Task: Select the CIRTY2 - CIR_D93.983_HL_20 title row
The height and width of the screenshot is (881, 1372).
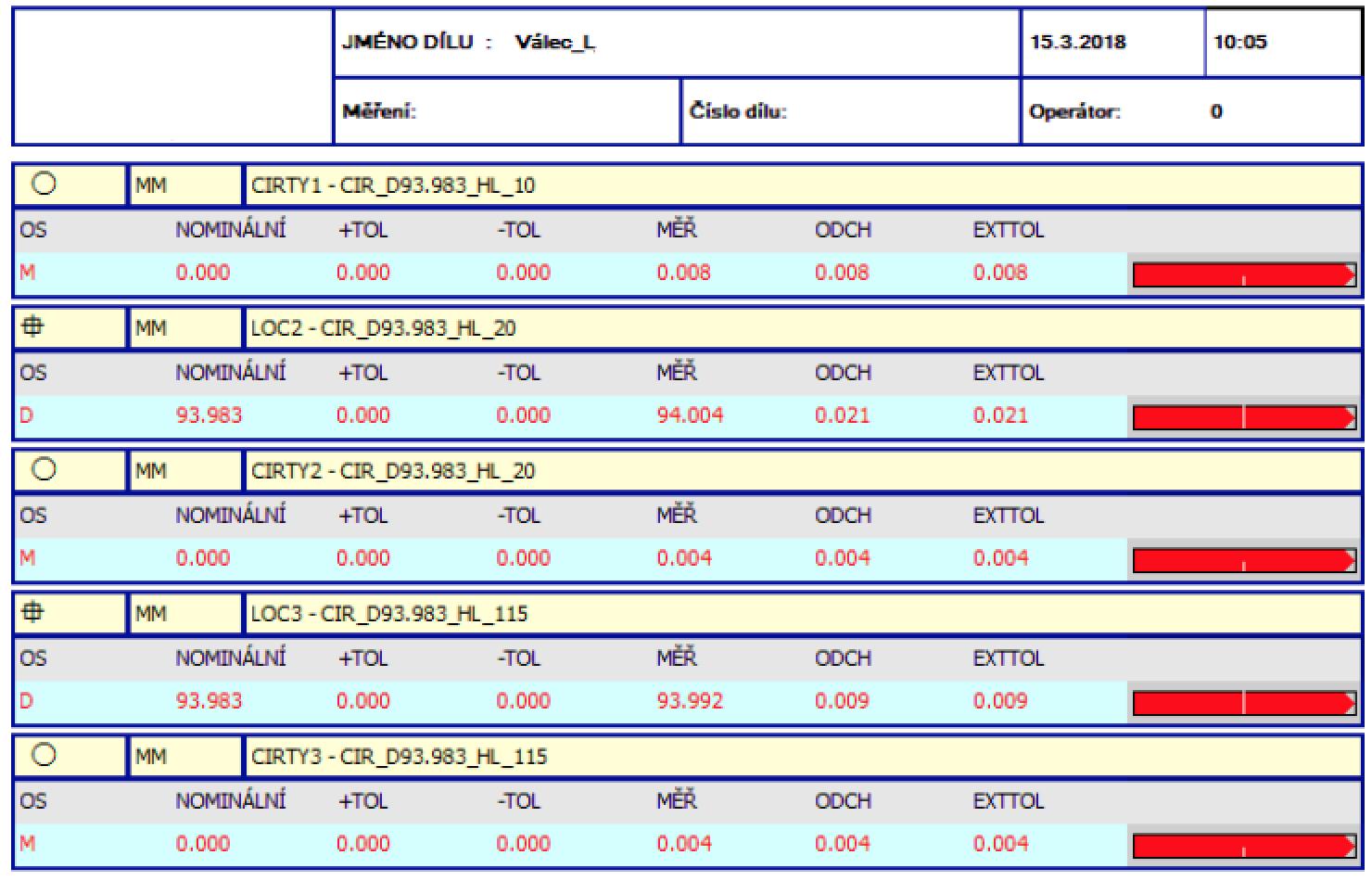Action: pos(393,471)
